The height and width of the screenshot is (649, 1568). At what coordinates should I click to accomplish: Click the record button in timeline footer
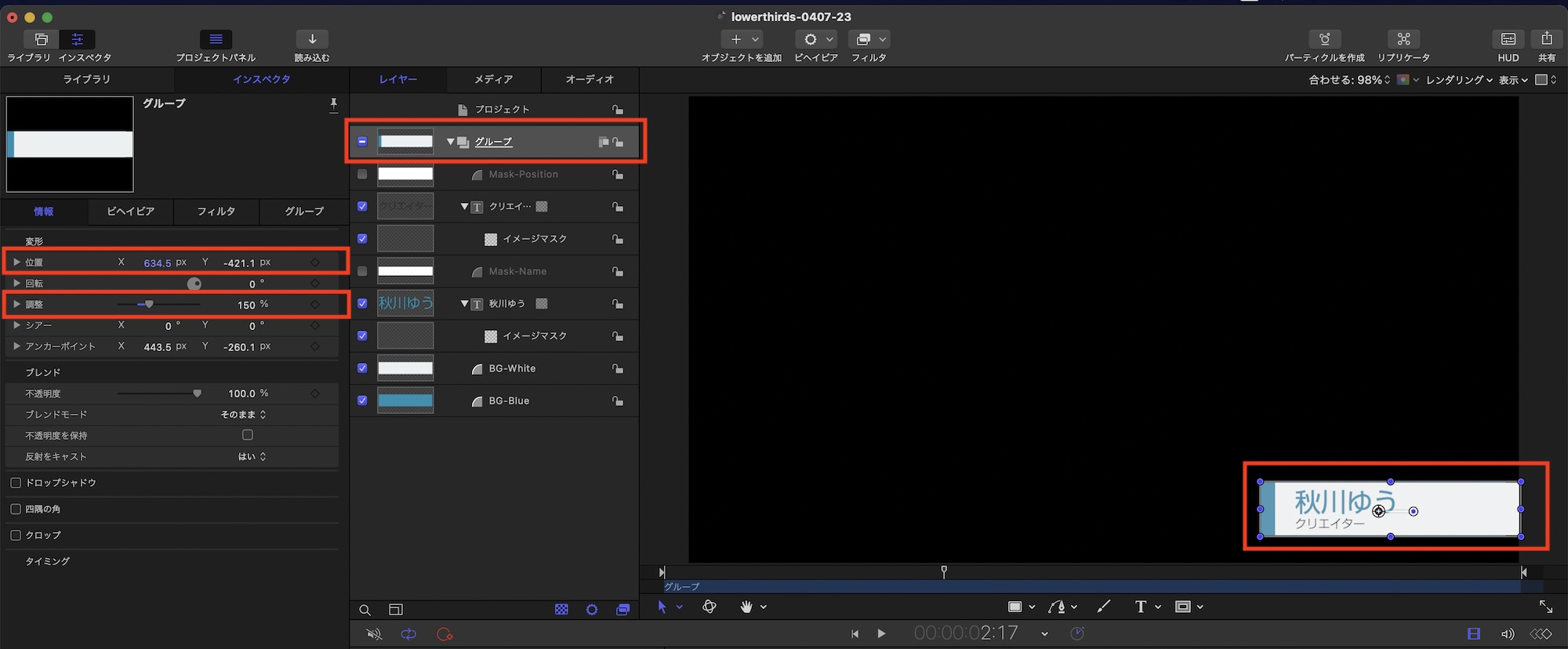(445, 634)
